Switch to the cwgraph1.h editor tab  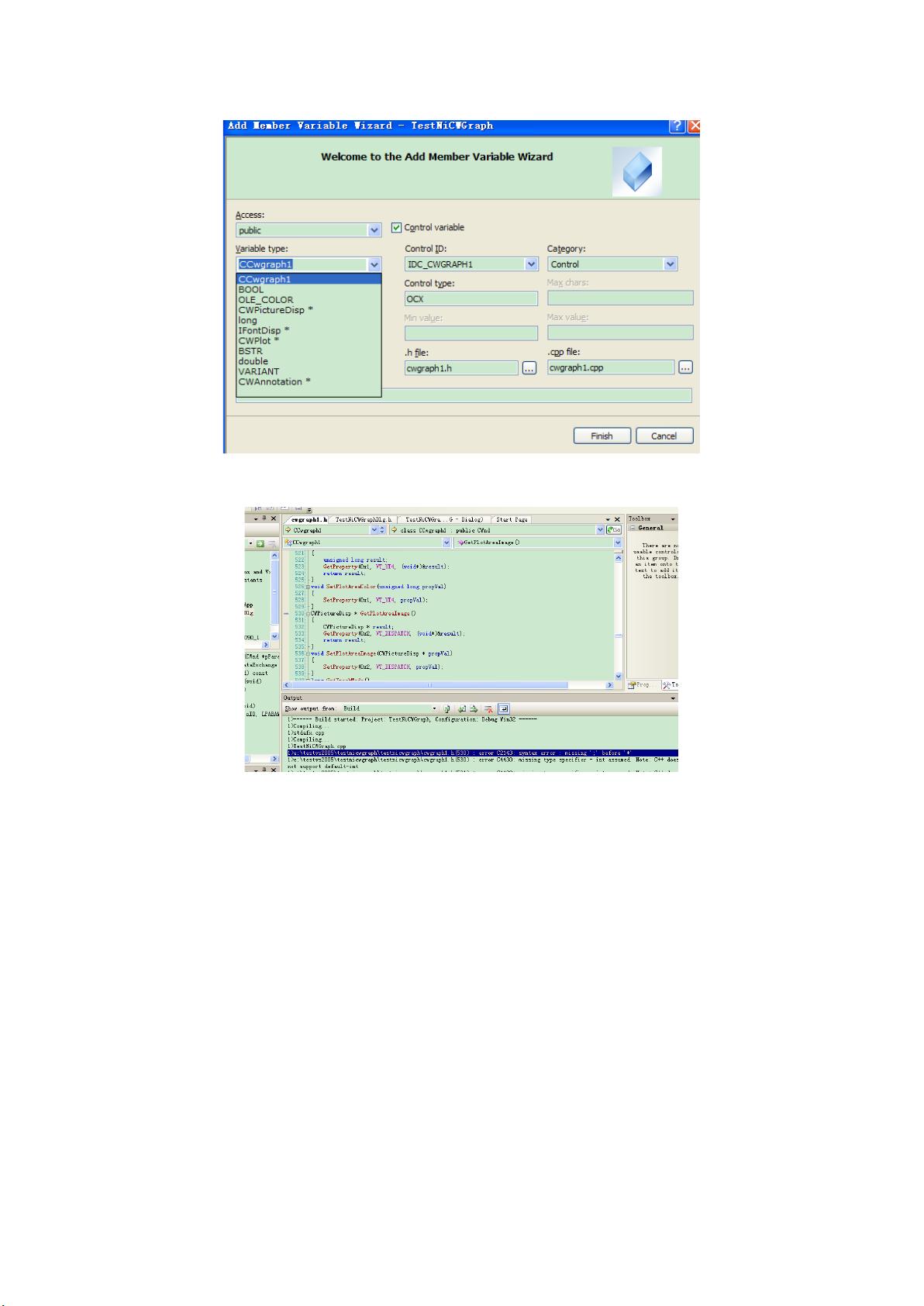[x=308, y=519]
